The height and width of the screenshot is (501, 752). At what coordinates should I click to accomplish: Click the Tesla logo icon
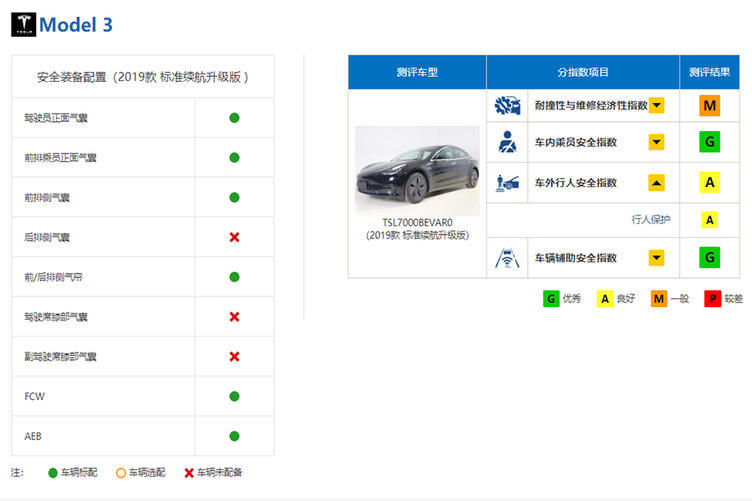point(23,25)
